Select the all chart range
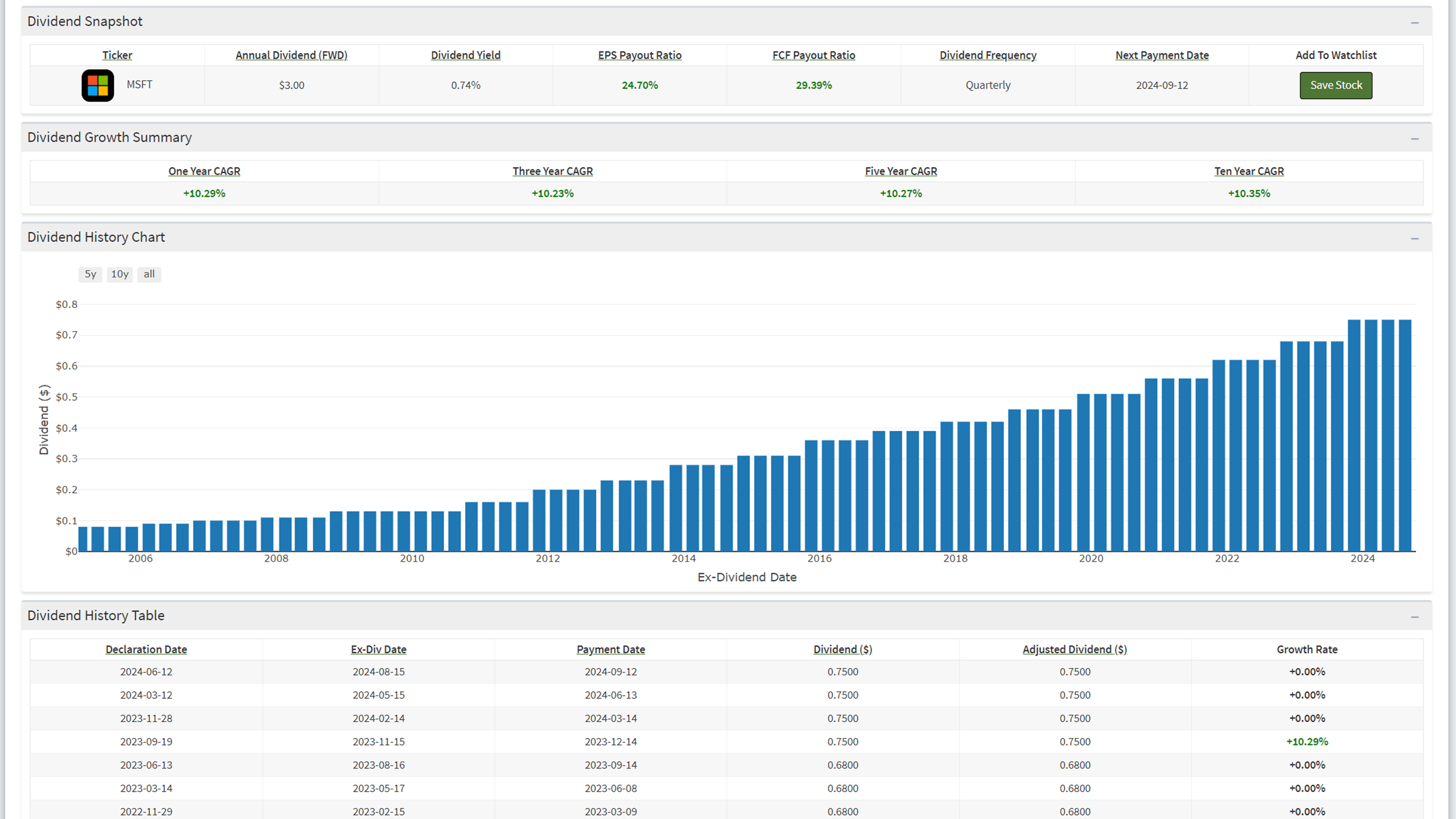This screenshot has height=819, width=1456. pos(149,274)
